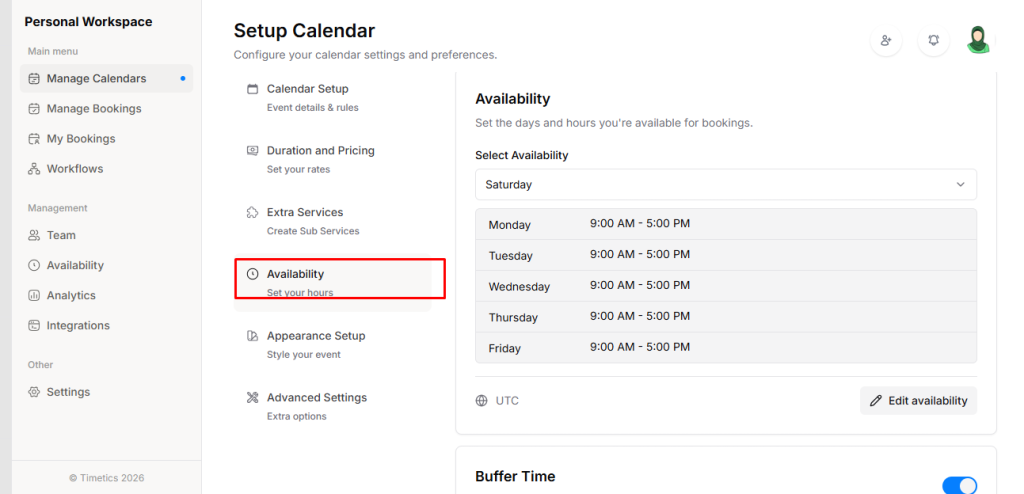The width and height of the screenshot is (1024, 494).
Task: Click the Edit availability button
Action: [918, 401]
